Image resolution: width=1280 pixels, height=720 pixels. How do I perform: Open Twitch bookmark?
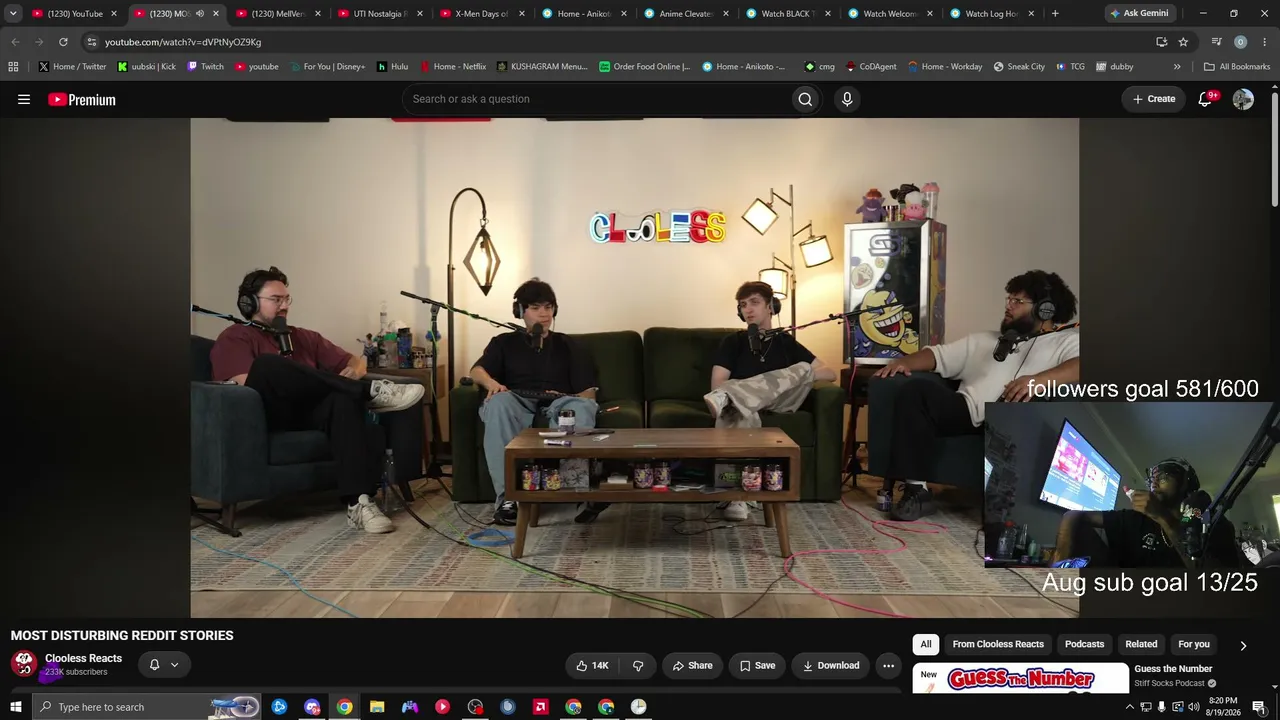pyautogui.click(x=206, y=67)
